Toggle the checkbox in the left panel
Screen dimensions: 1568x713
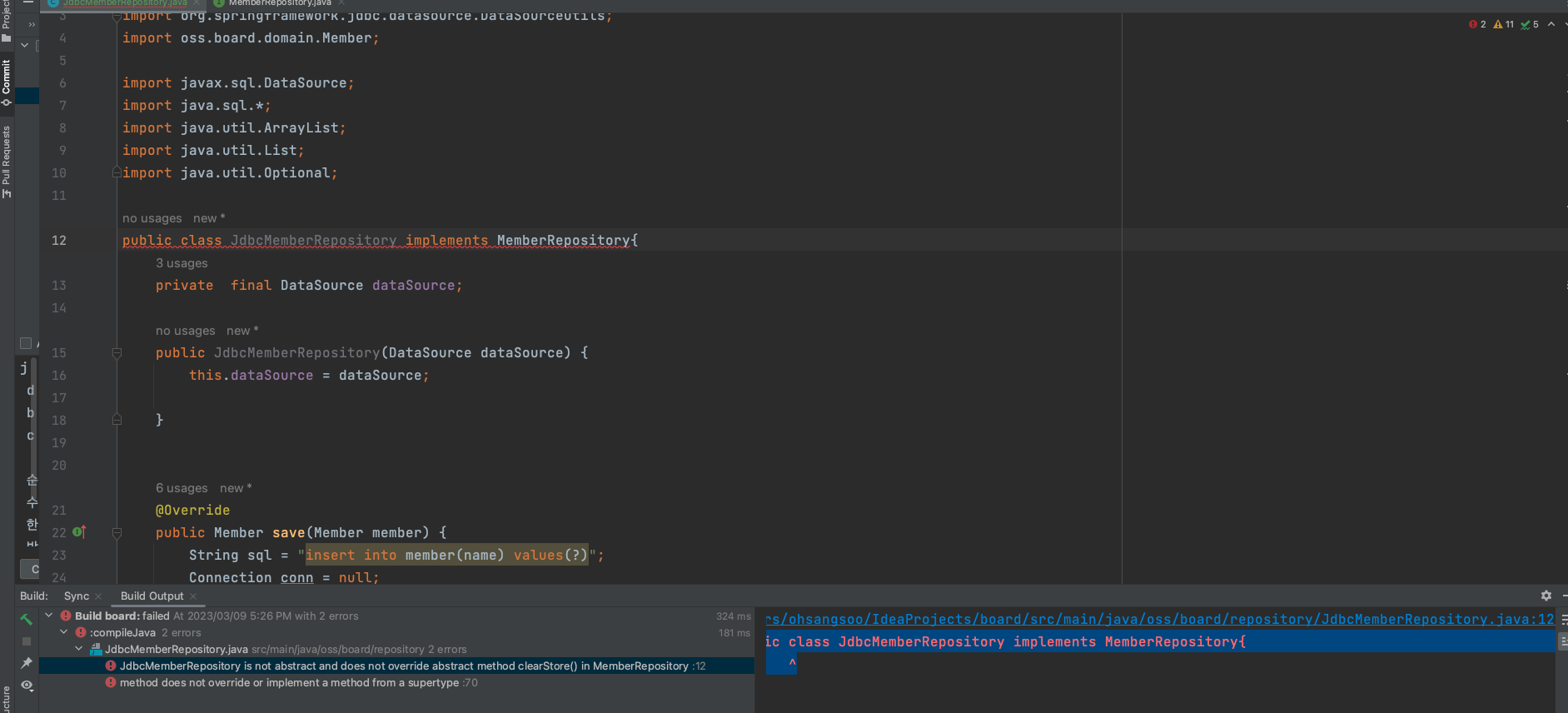coord(26,343)
